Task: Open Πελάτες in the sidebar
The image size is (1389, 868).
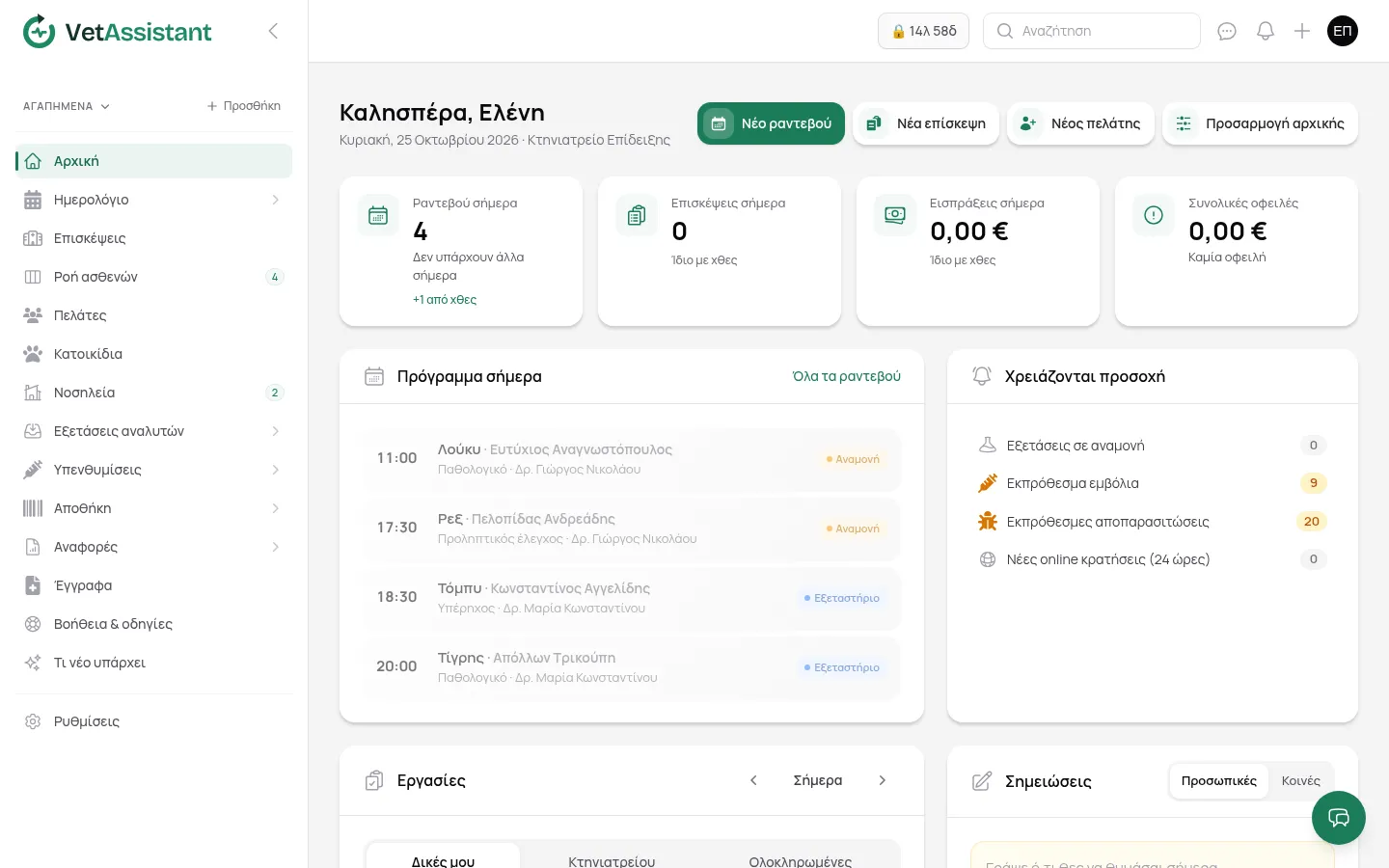Action: (x=153, y=315)
